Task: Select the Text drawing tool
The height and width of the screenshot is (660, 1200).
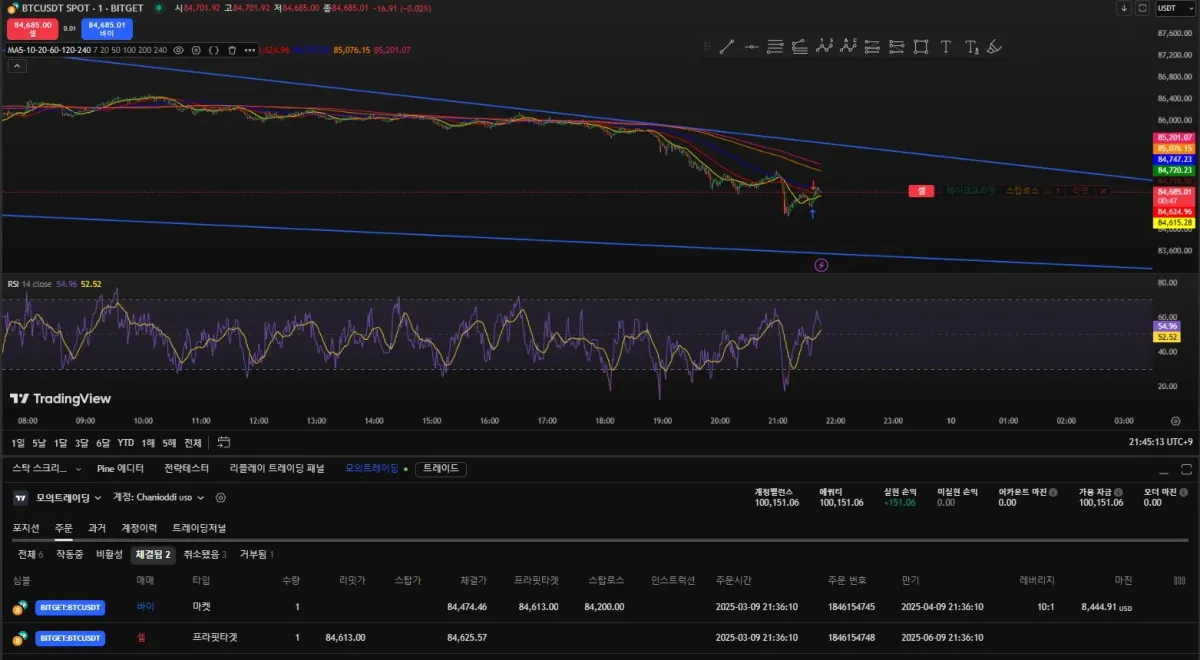Action: click(945, 46)
